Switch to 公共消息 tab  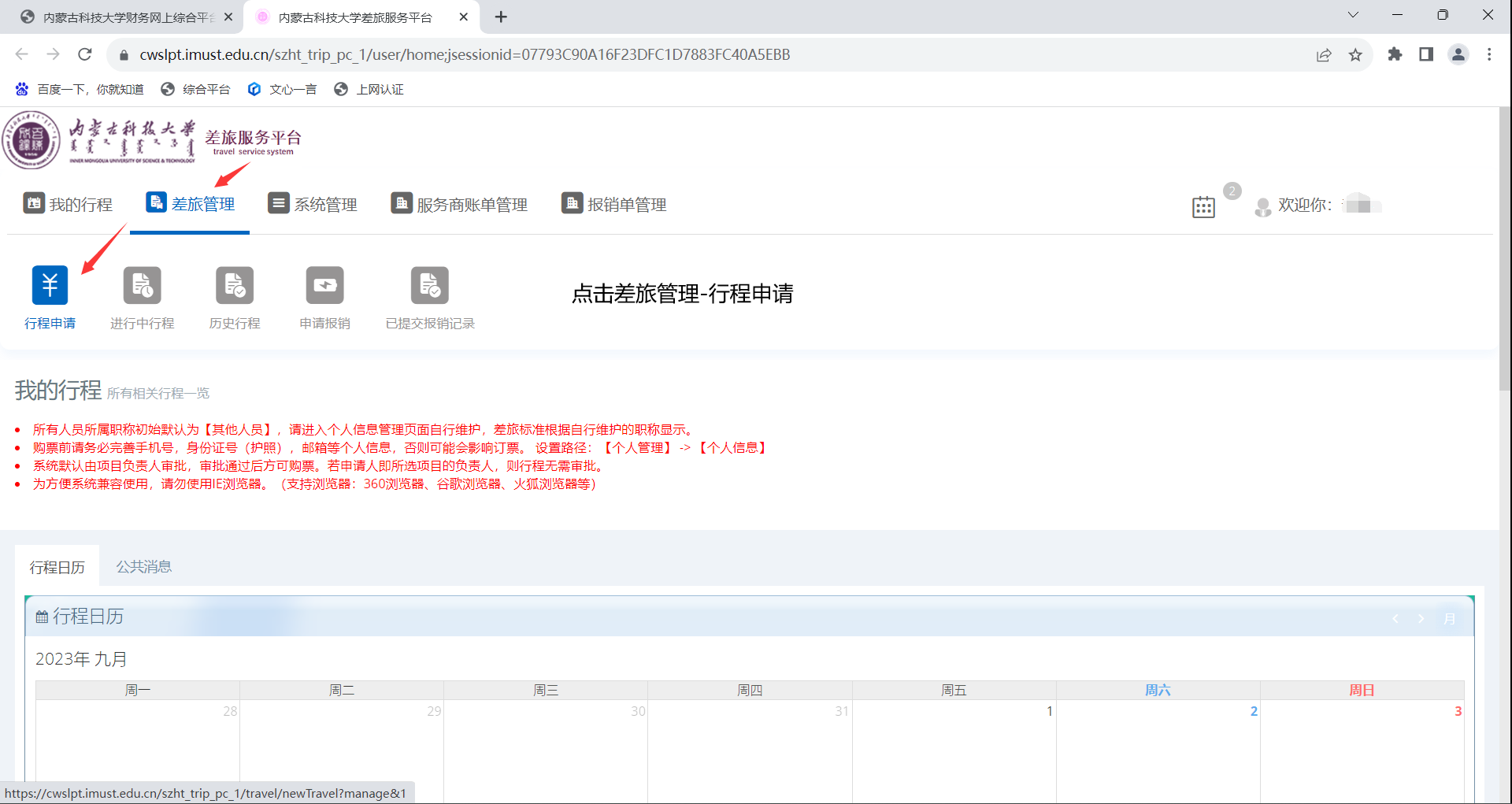click(x=143, y=567)
